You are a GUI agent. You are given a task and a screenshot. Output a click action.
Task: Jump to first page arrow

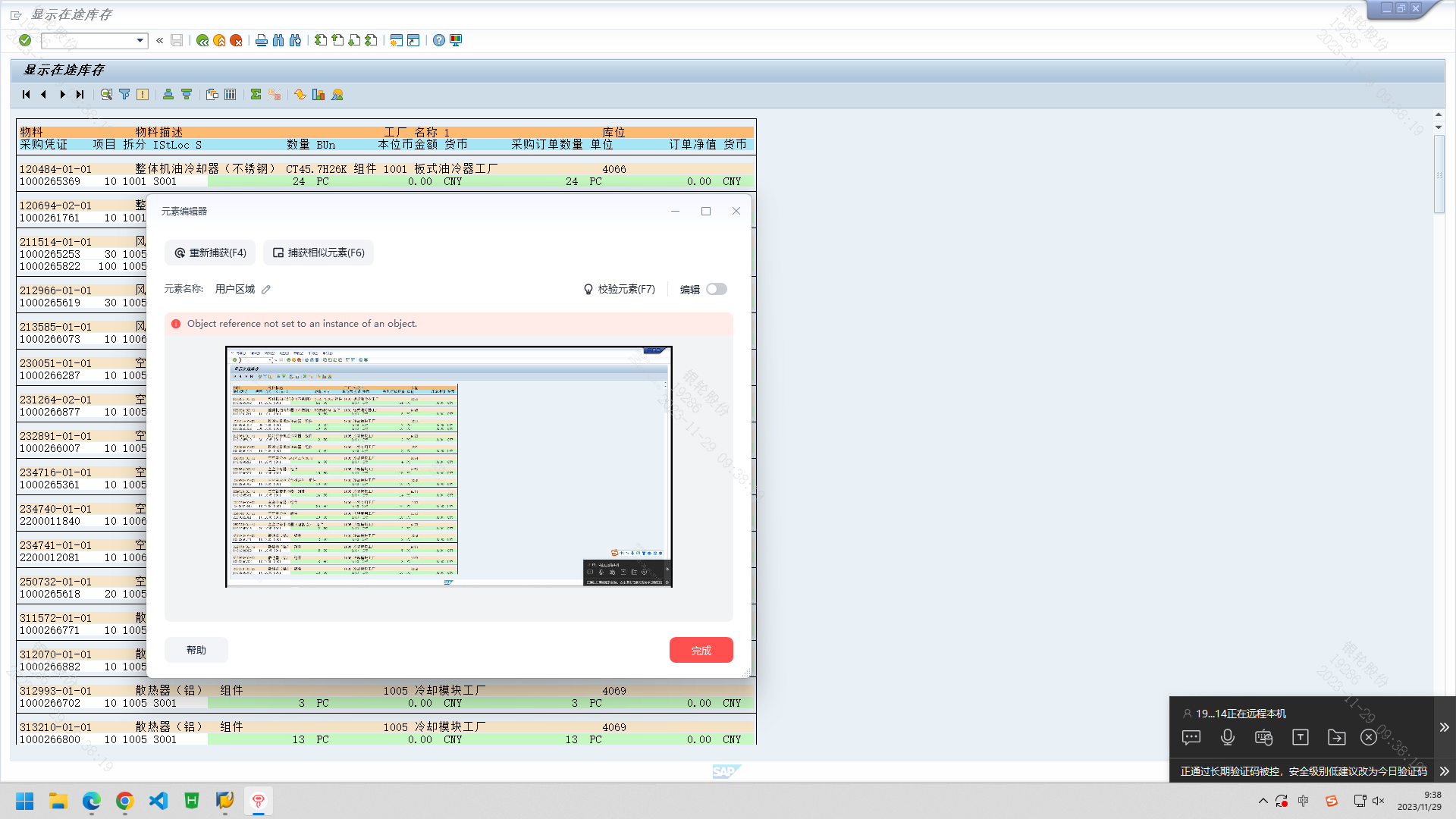[x=26, y=95]
